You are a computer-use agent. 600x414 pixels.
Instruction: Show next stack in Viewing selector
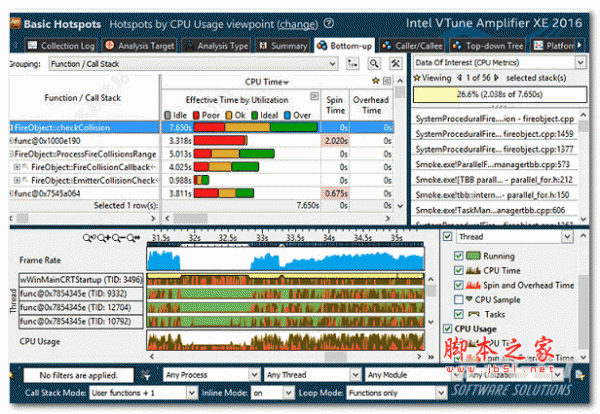click(x=496, y=78)
